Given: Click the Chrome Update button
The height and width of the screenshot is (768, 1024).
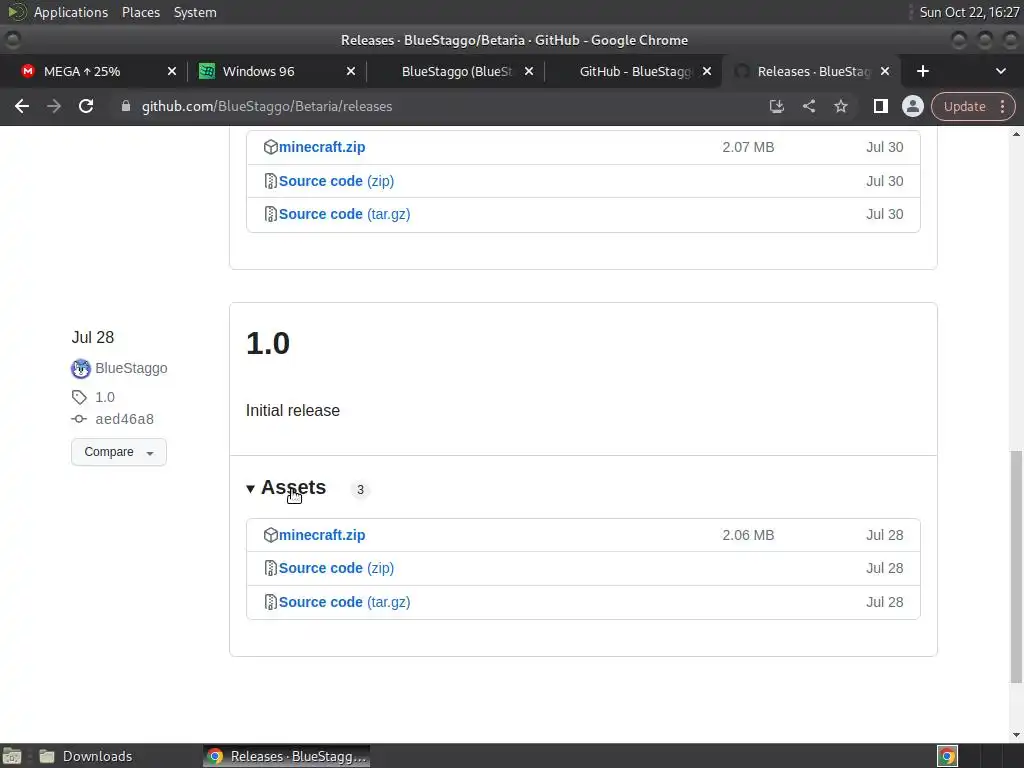Looking at the screenshot, I should click(x=964, y=106).
